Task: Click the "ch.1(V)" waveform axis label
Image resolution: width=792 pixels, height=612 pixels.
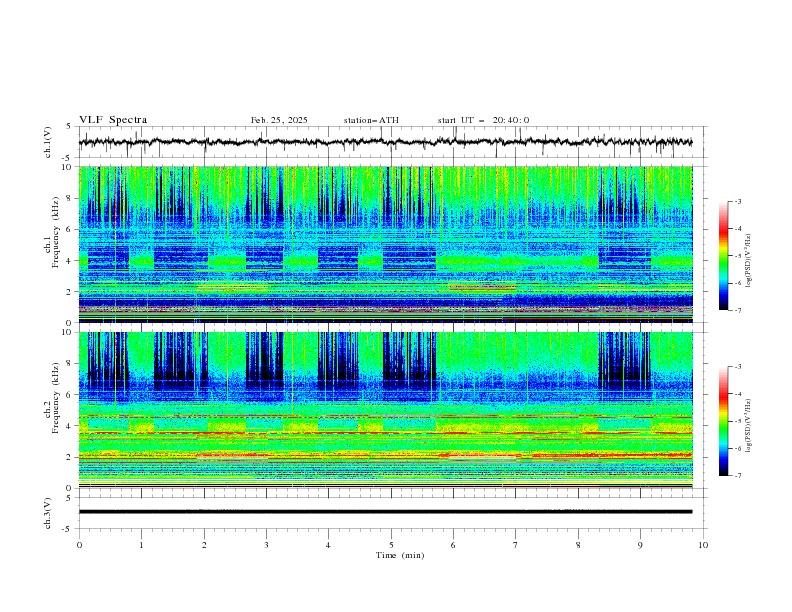Action: click(x=48, y=142)
